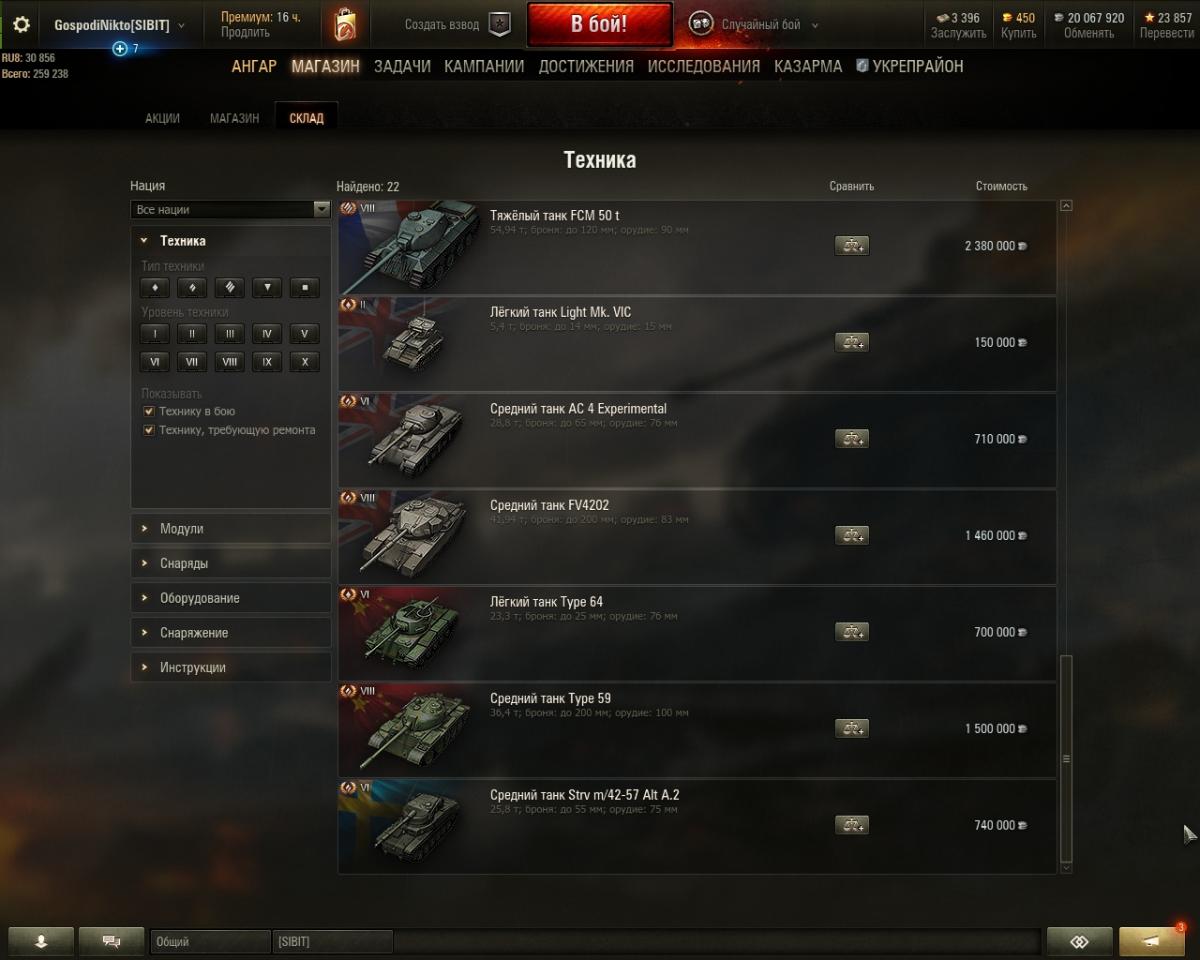Add Type 59 to comparison
The width and height of the screenshot is (1200, 960).
pos(852,729)
